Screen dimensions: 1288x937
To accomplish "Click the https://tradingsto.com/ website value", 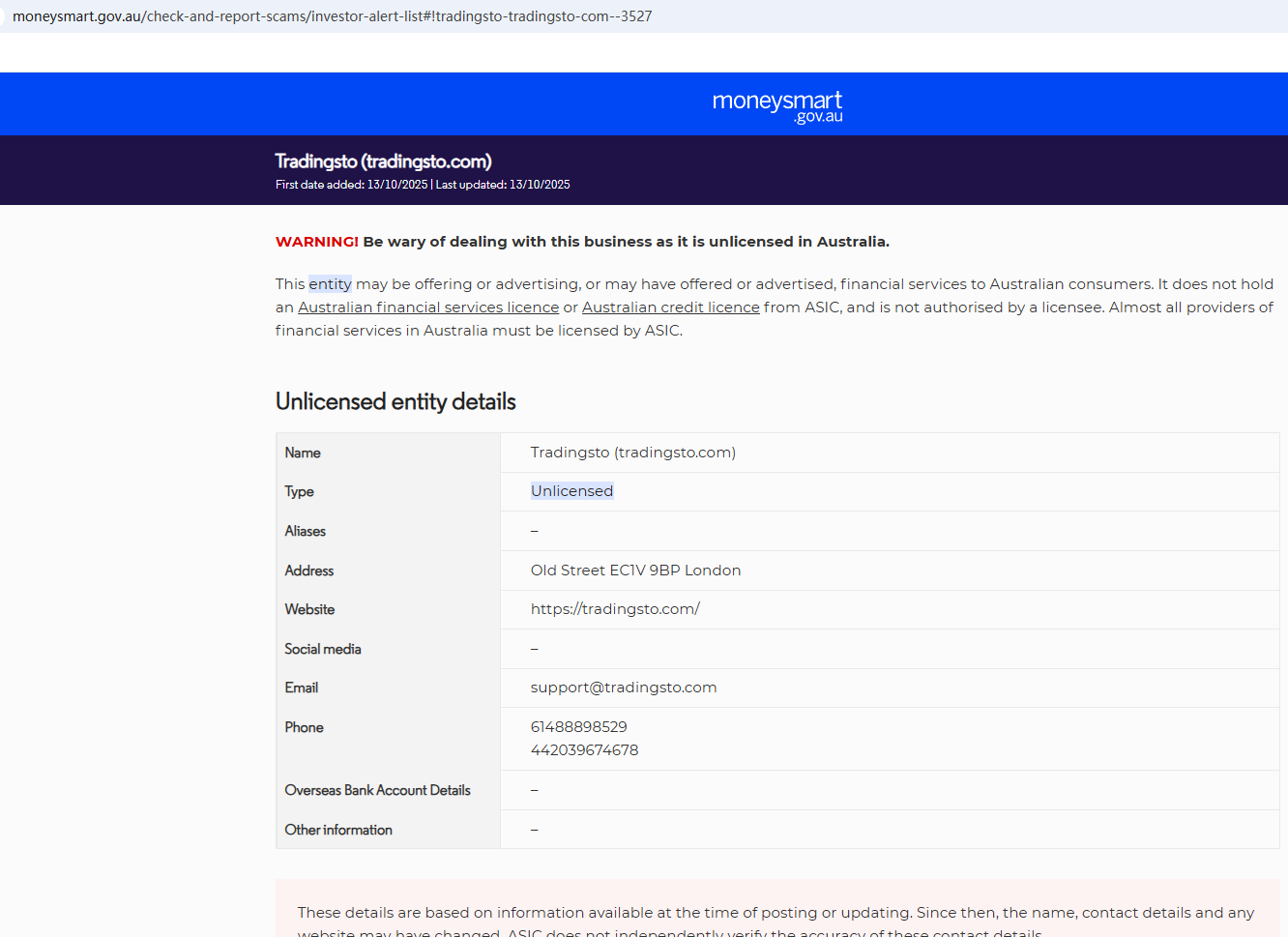I will (x=615, y=609).
